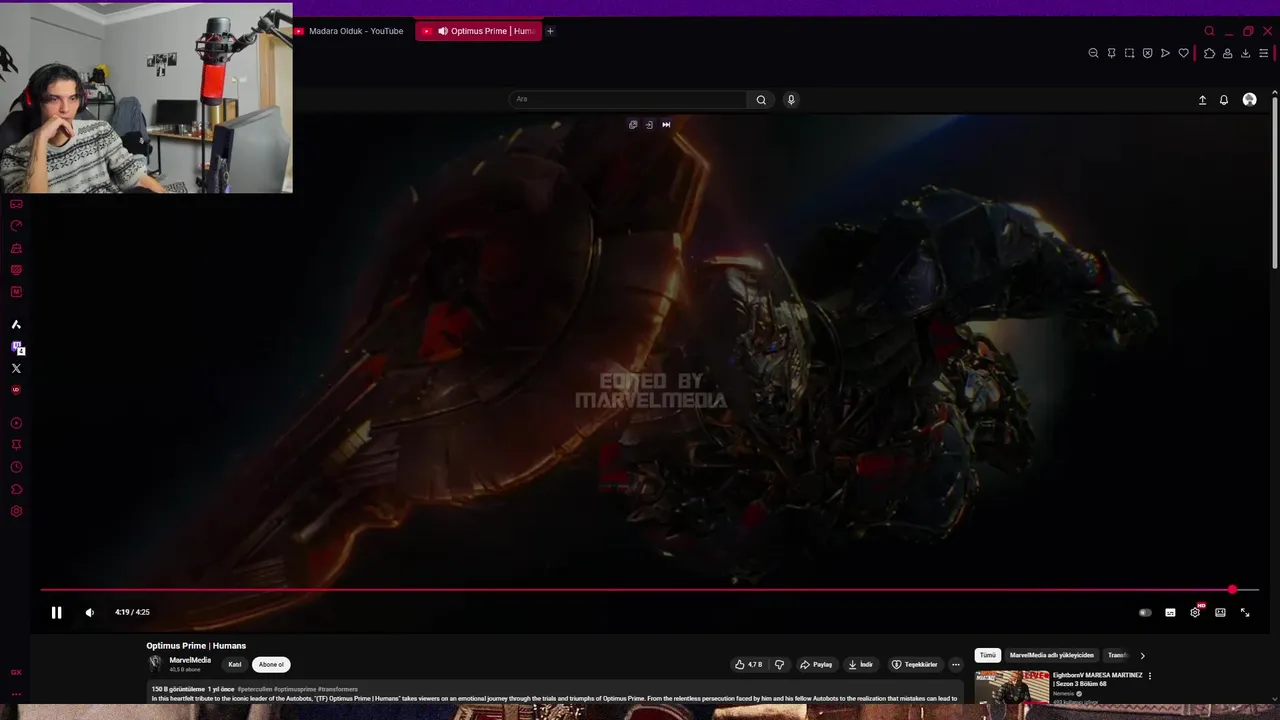The width and height of the screenshot is (1280, 720).
Task: Click the YouTube search field Ara
Action: (628, 99)
